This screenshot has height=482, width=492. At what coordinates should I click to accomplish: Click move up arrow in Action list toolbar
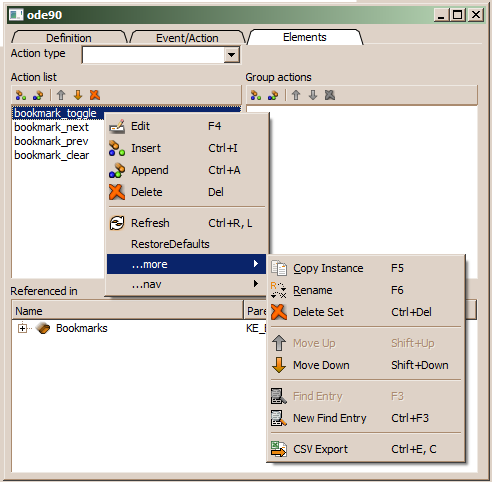pyautogui.click(x=61, y=95)
